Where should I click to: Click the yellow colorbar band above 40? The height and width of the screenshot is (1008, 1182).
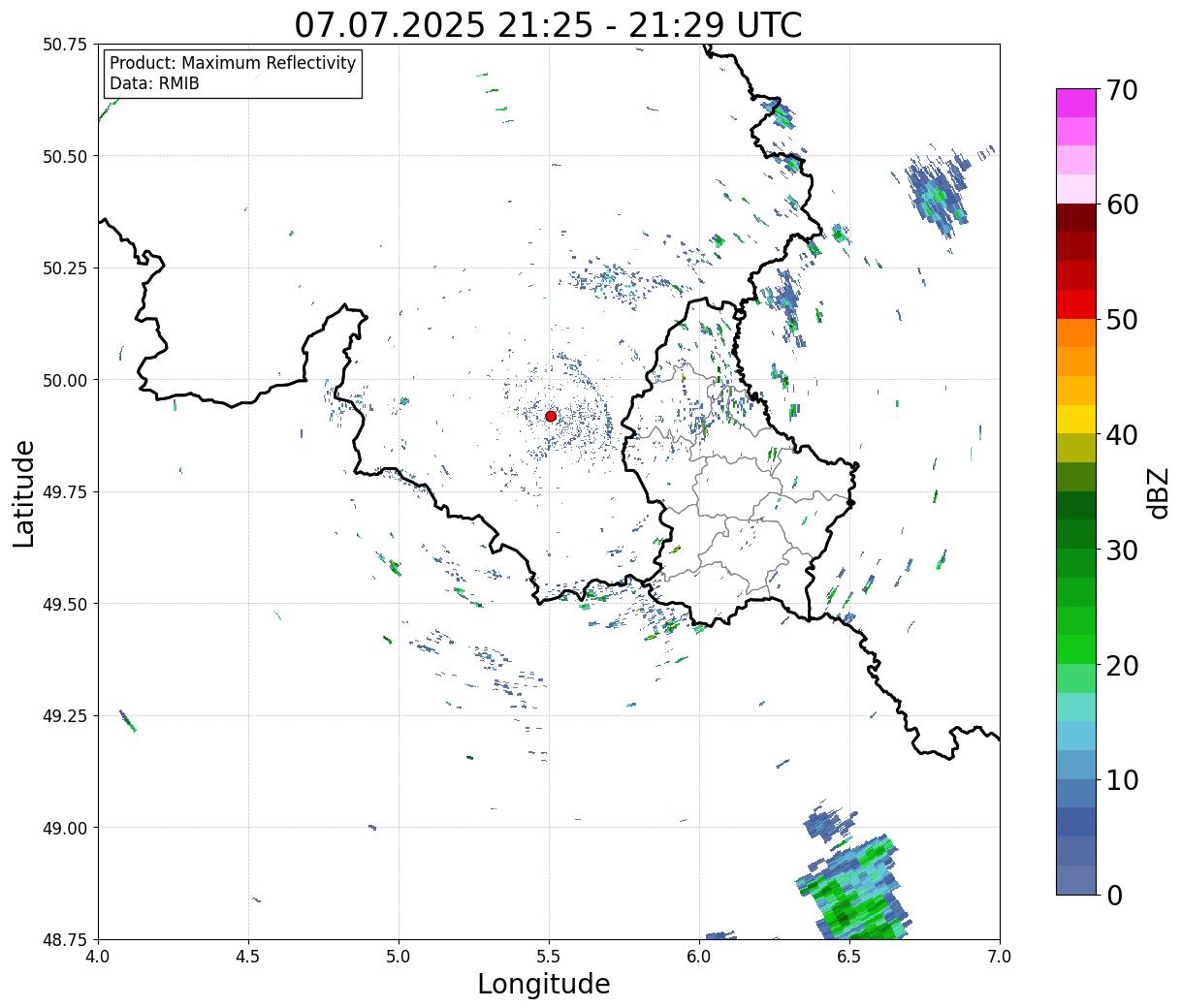pyautogui.click(x=1075, y=419)
